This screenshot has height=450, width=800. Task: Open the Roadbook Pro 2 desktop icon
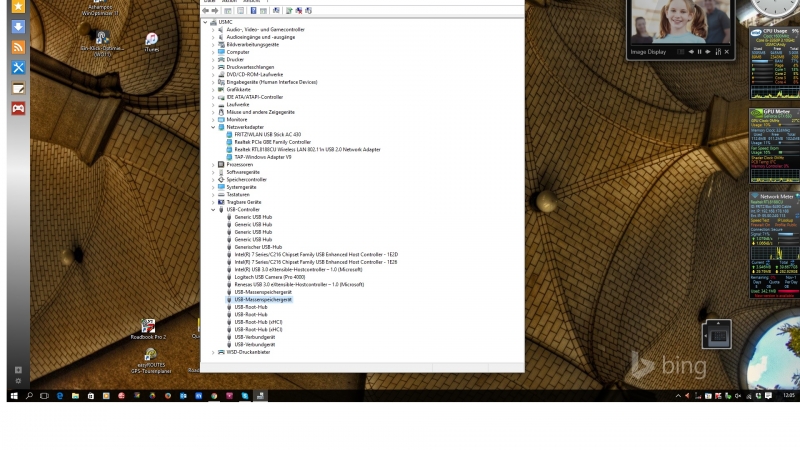[x=148, y=328]
